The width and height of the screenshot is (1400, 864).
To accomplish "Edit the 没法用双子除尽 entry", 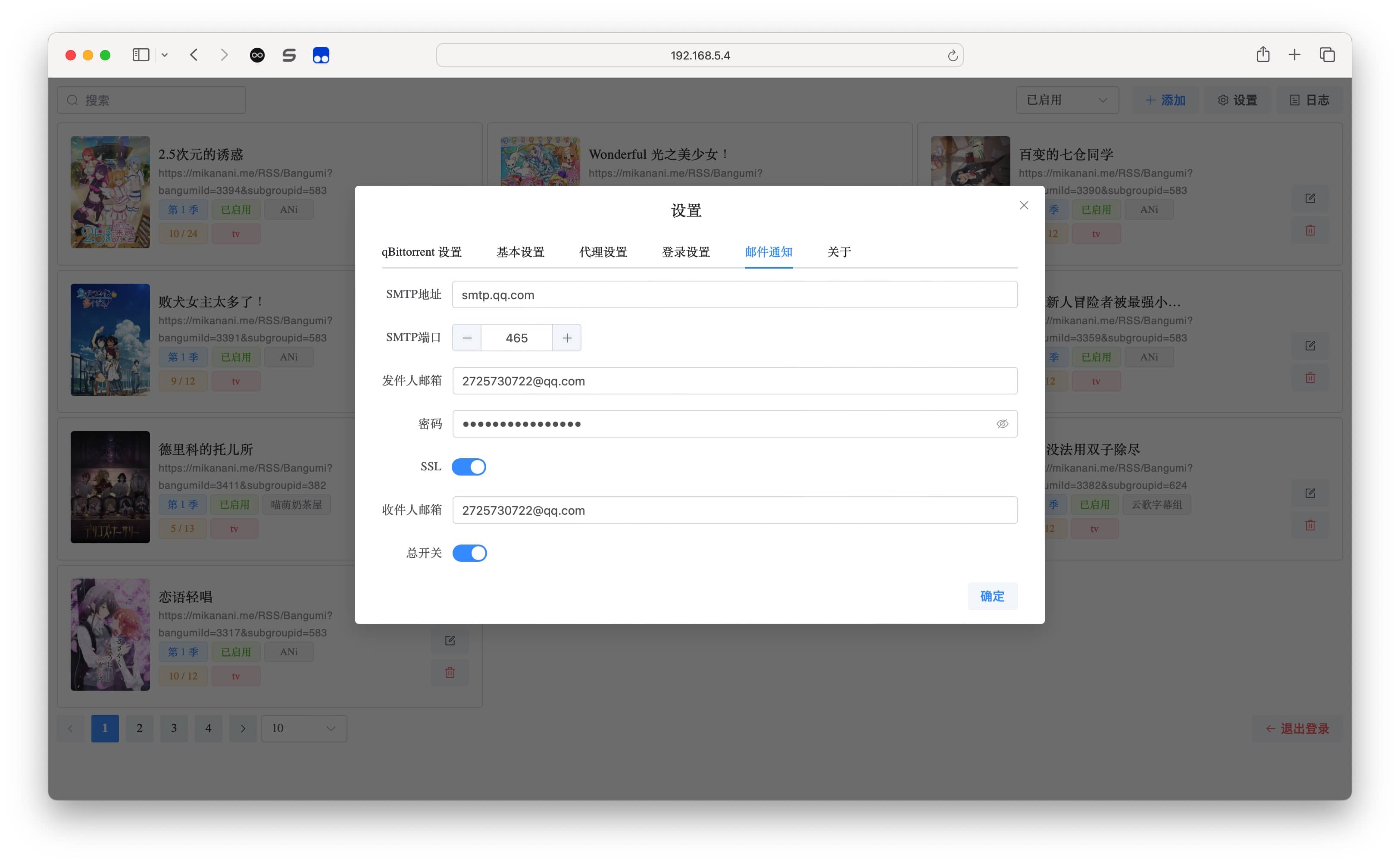I will pyautogui.click(x=1310, y=493).
